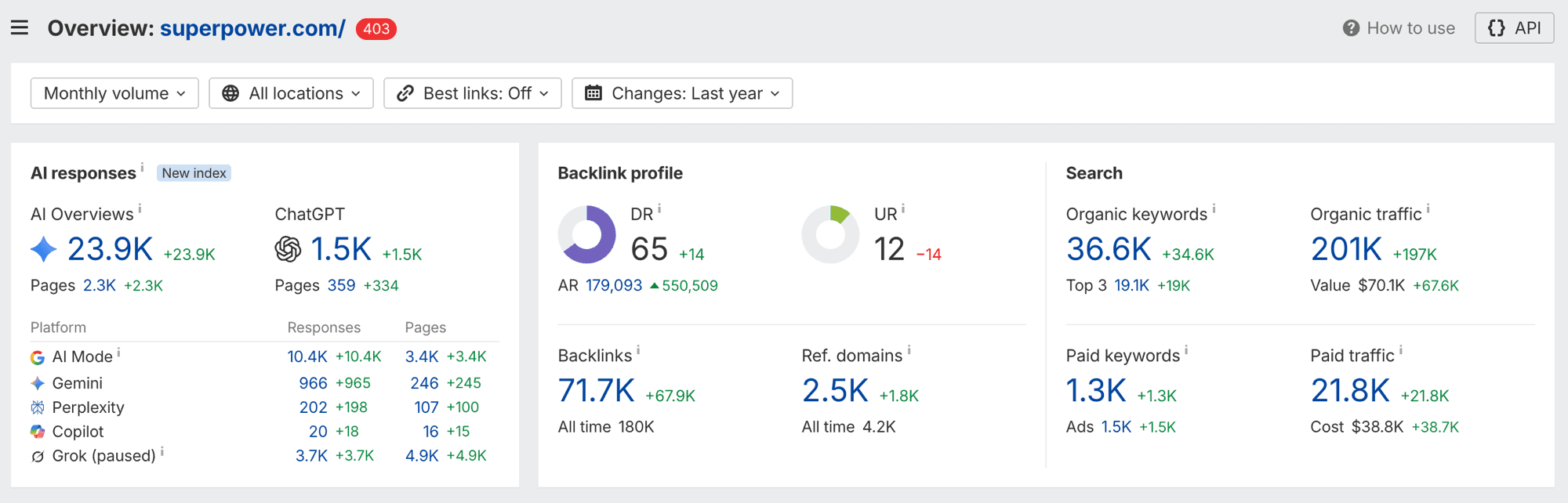Open Changes: Last year dropdown

(682, 93)
